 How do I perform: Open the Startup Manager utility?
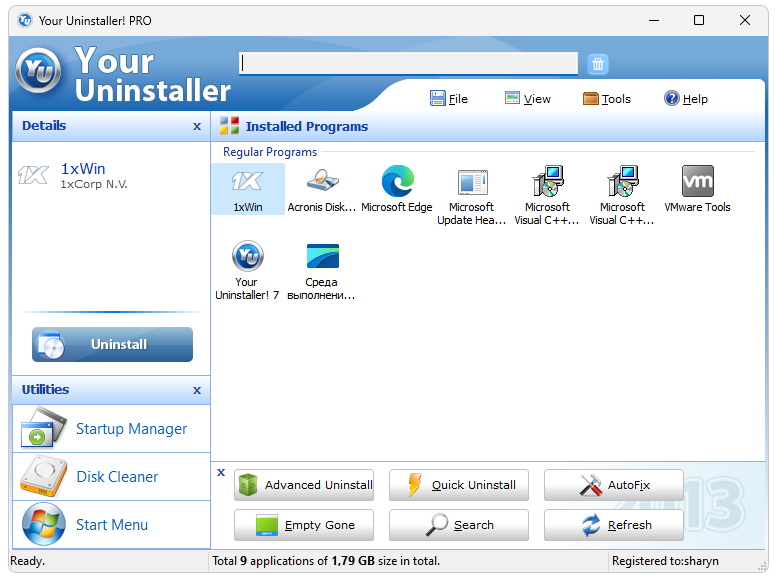[112, 429]
